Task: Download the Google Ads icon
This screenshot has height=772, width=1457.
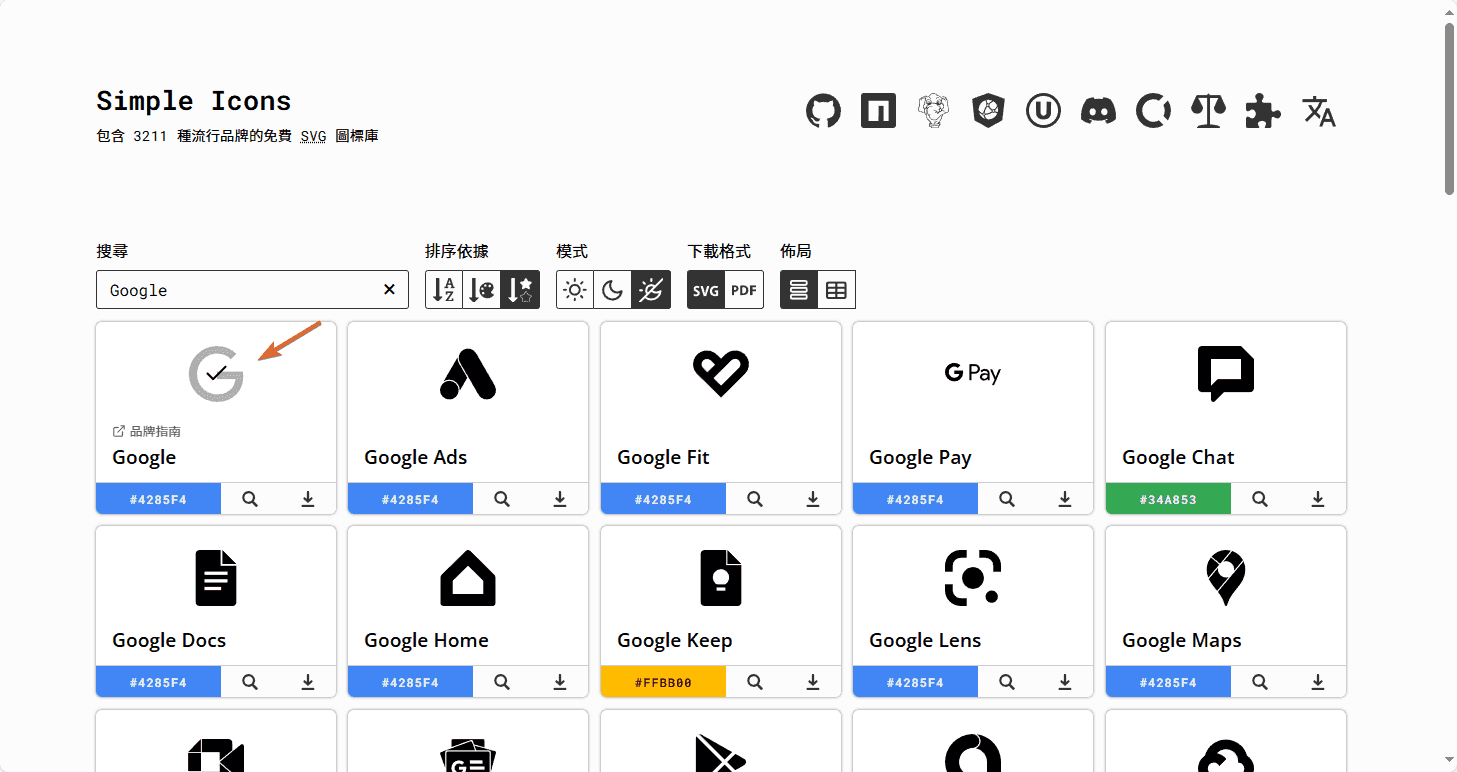Action: tap(560, 499)
